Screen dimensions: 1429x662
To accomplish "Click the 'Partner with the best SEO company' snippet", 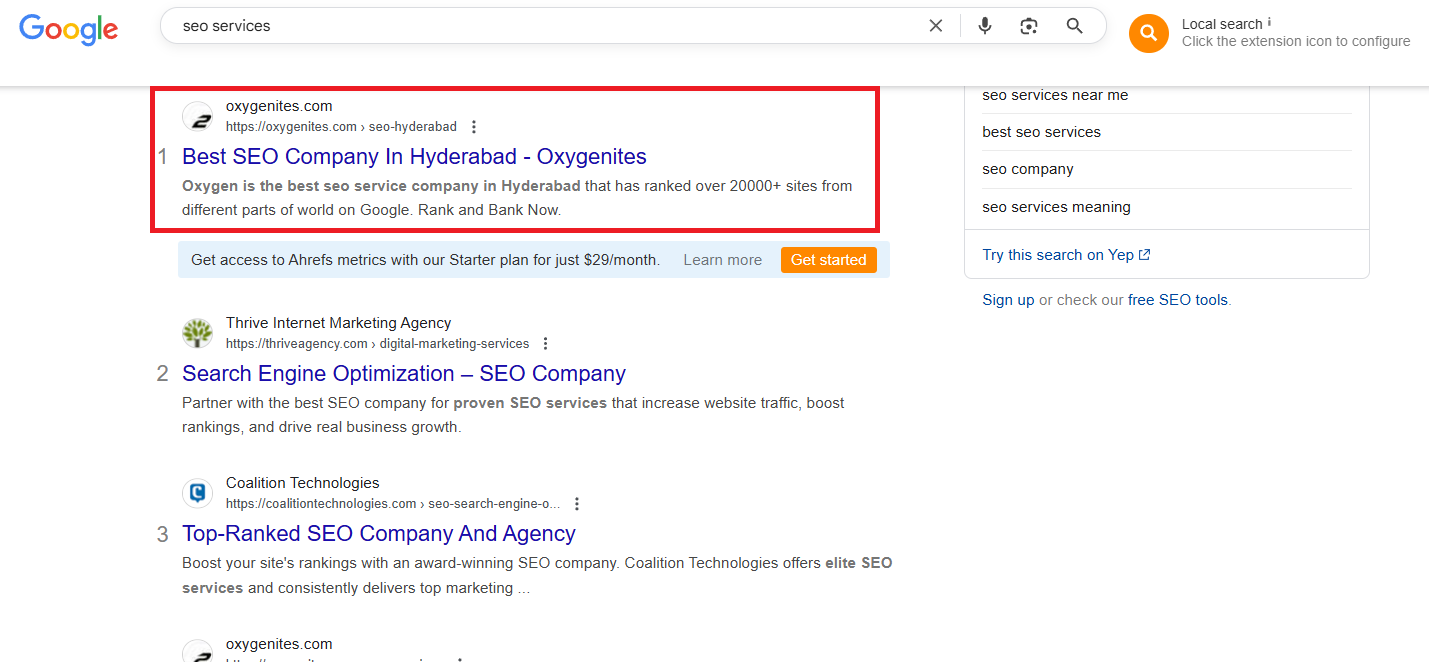I will [513, 415].
